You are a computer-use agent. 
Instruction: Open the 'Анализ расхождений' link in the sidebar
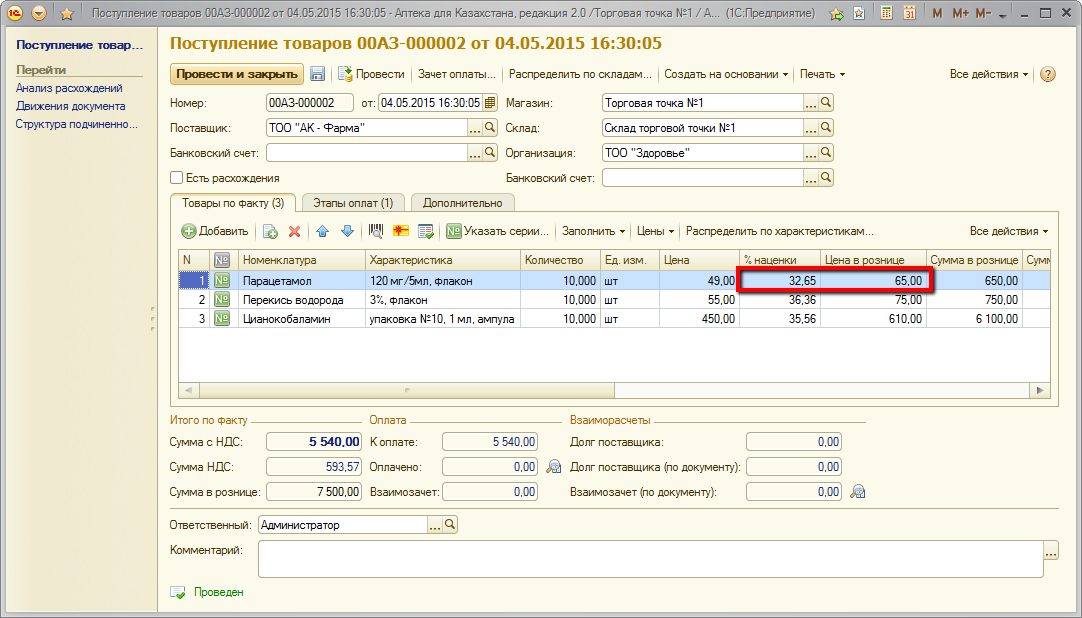click(x=69, y=88)
